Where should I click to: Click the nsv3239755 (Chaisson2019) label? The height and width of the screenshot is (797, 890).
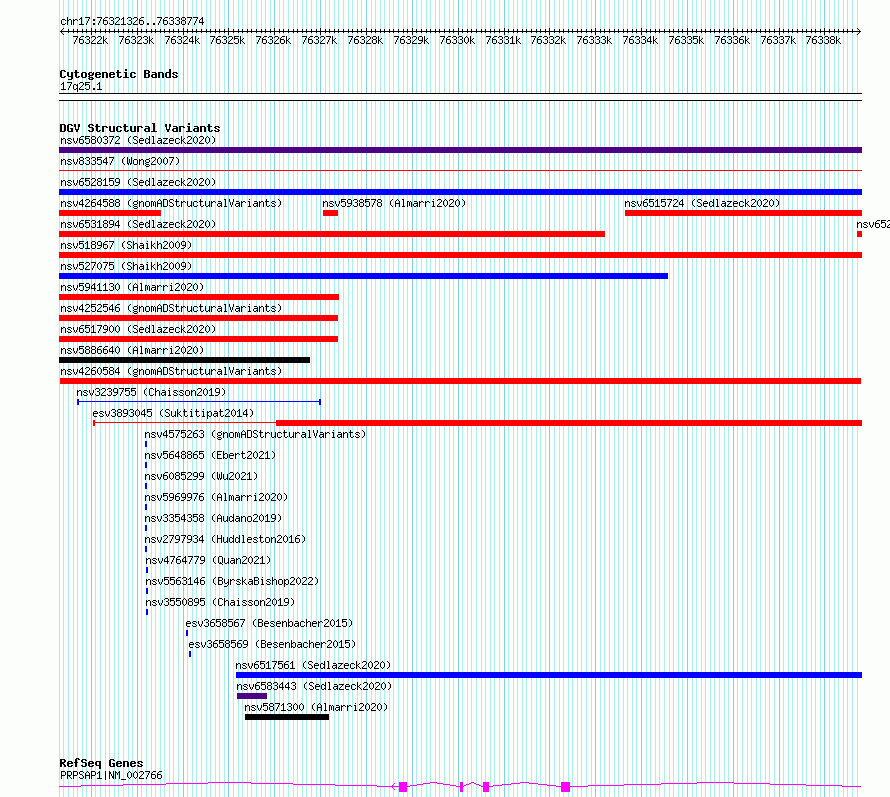[151, 392]
